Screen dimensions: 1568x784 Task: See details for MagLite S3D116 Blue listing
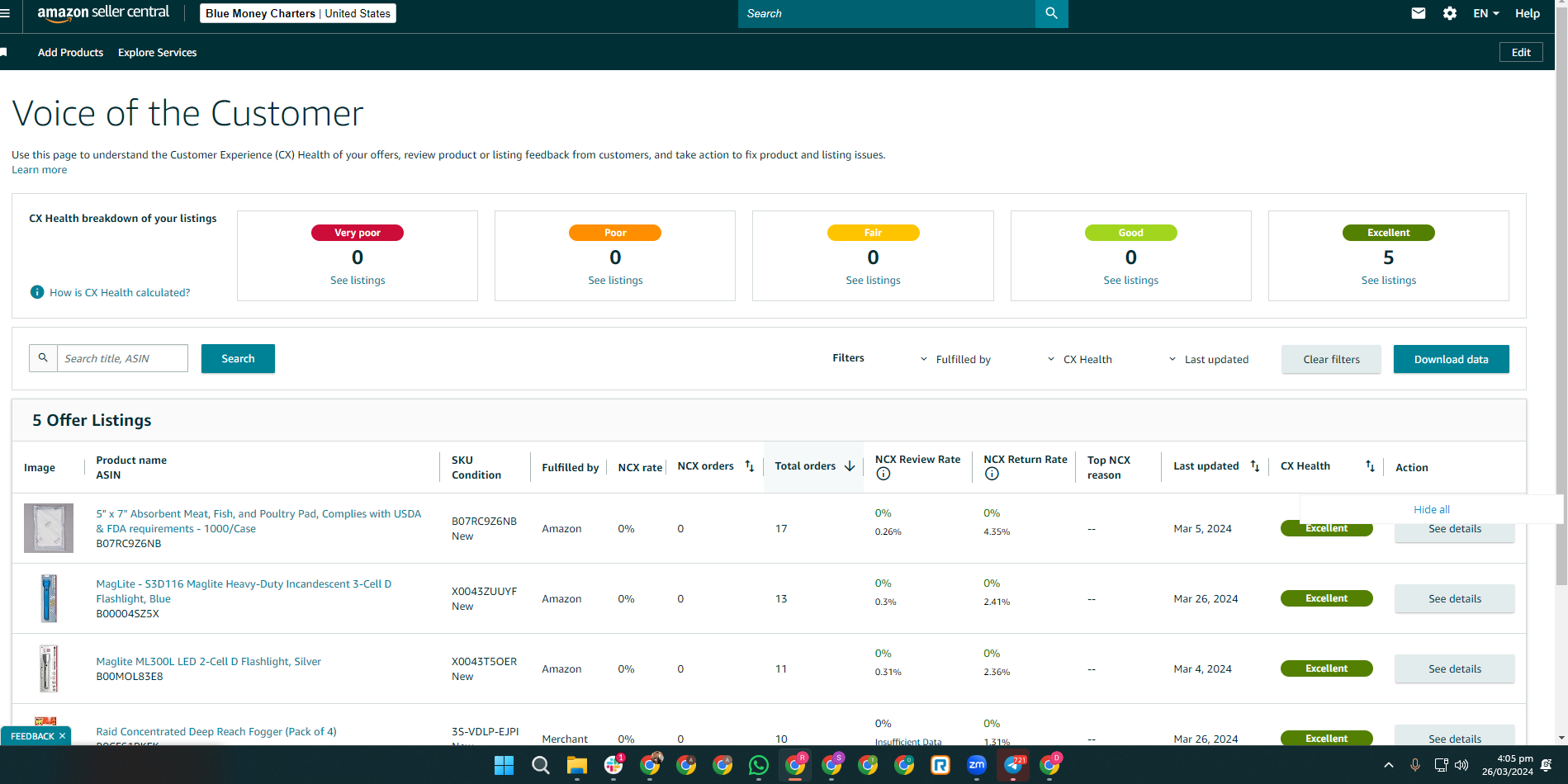1455,598
